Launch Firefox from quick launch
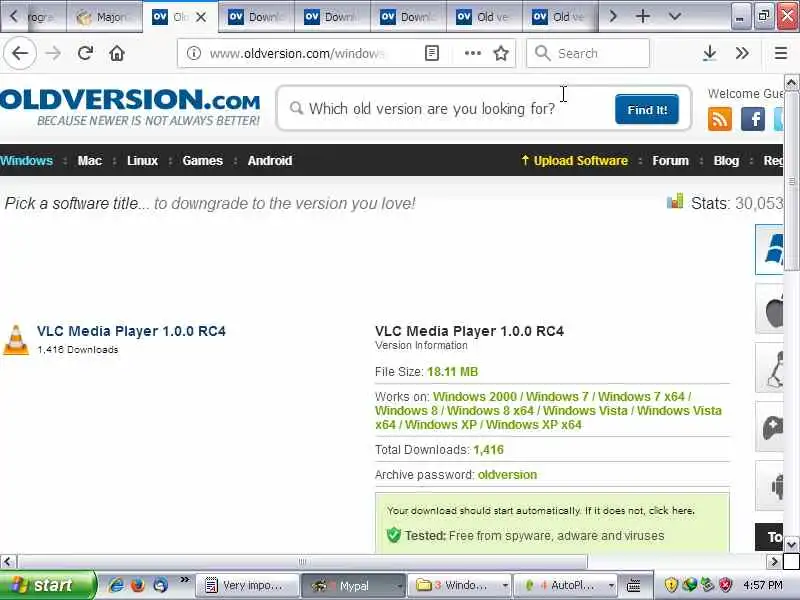This screenshot has width=800, height=600. [138, 585]
